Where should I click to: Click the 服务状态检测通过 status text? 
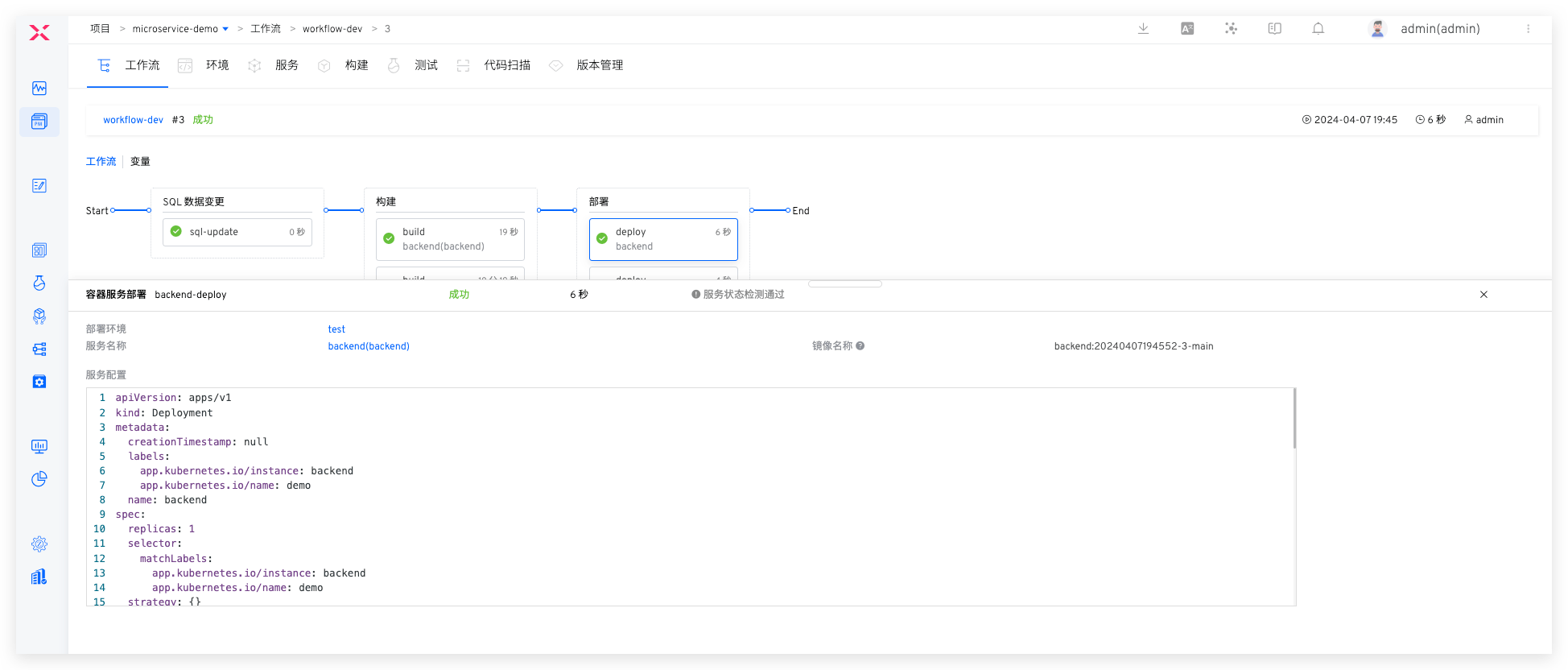[x=744, y=295]
